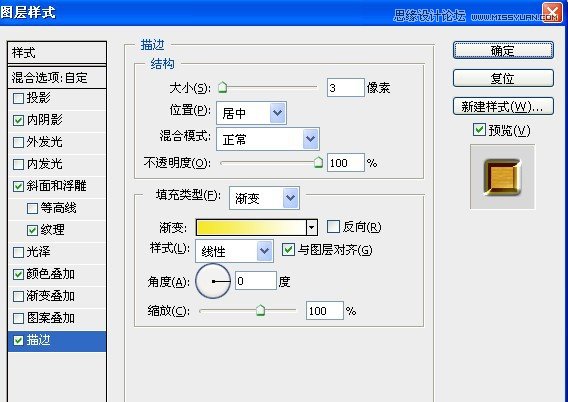Select the 描边 stroke label in list

pos(38,340)
